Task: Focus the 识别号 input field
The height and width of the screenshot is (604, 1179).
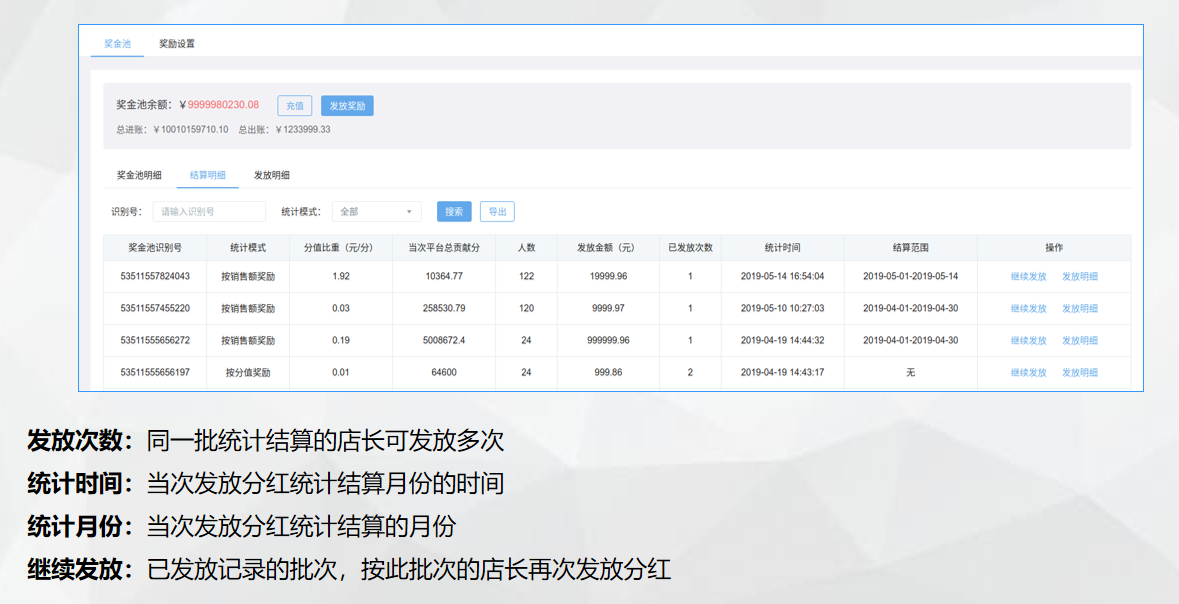Action: pyautogui.click(x=209, y=212)
